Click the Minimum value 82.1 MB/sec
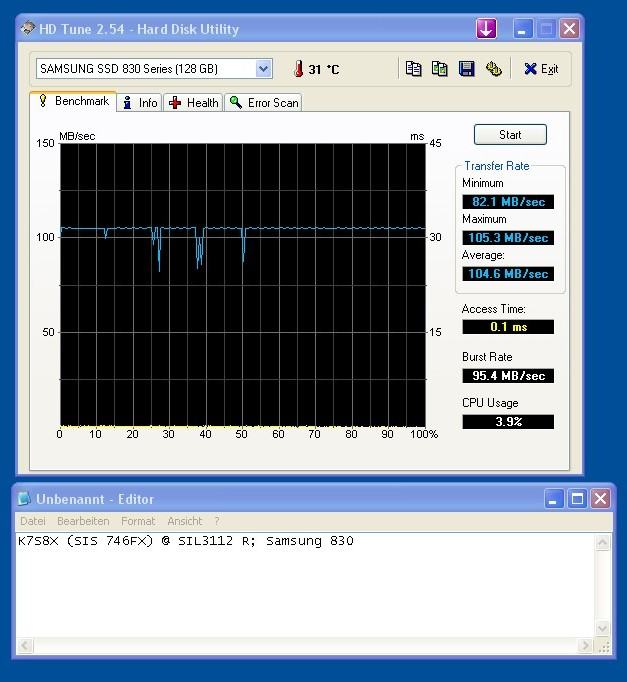Image resolution: width=627 pixels, height=682 pixels. point(508,201)
